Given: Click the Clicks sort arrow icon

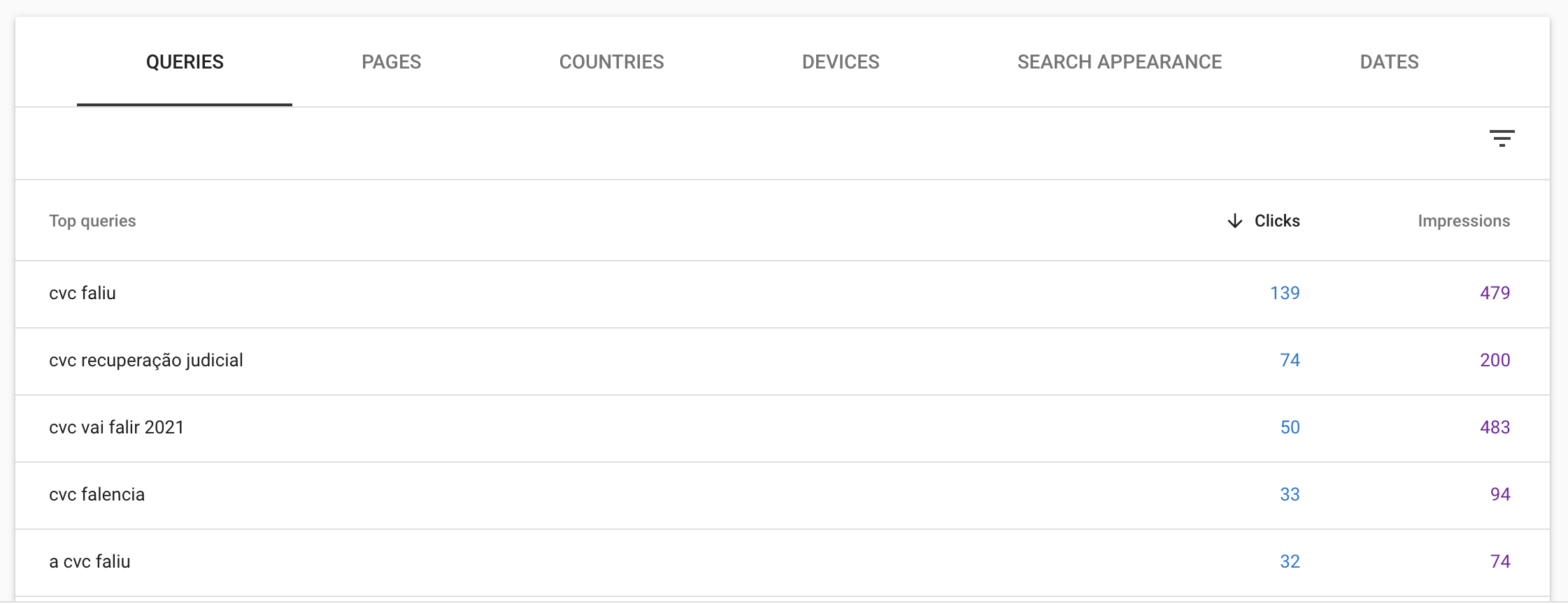Looking at the screenshot, I should pyautogui.click(x=1235, y=221).
